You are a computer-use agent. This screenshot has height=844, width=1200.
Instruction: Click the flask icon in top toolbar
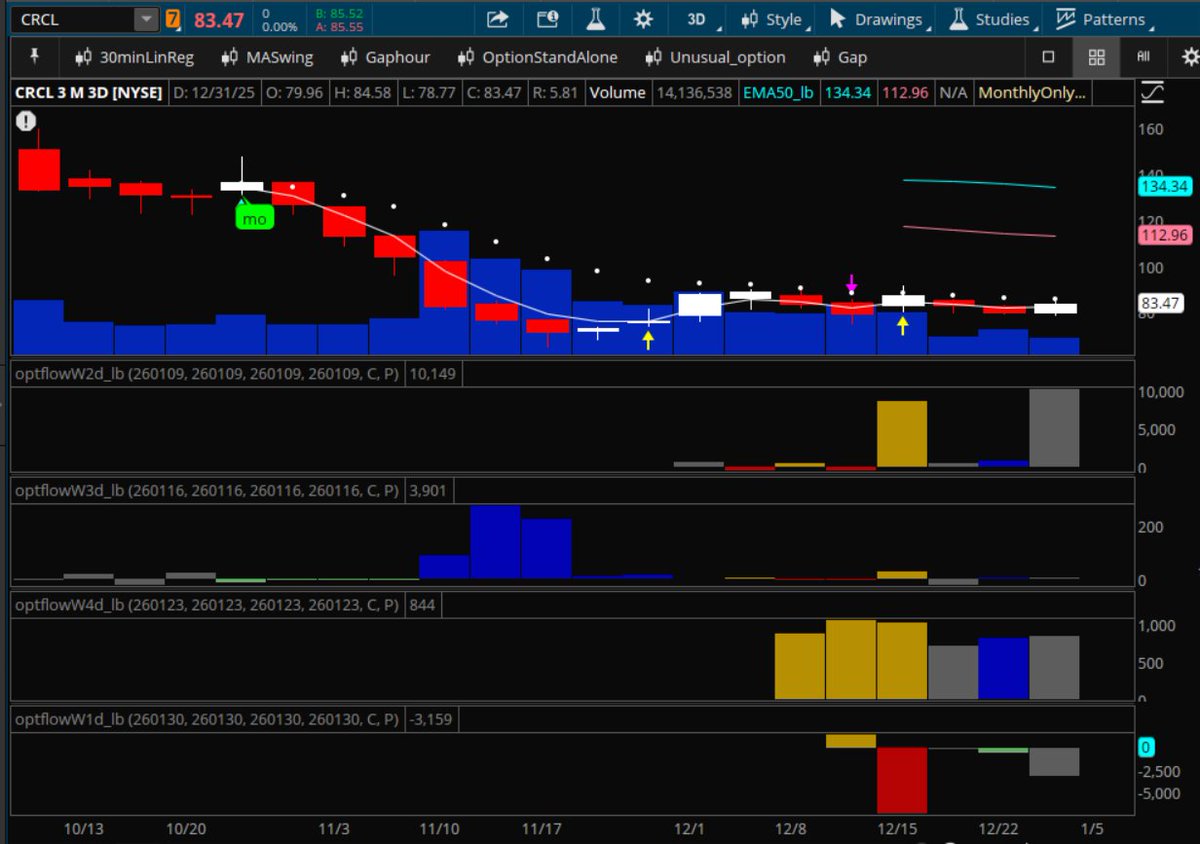point(596,19)
